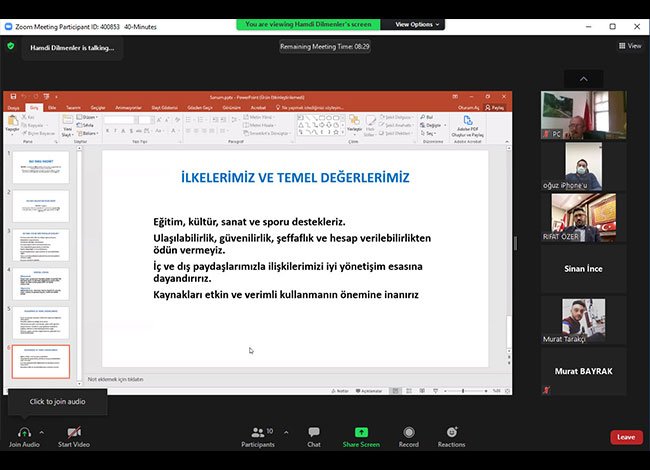Screen dimensions: 650x470
Task: Click the Açıklamalar comments button in status bar
Action: point(369,391)
